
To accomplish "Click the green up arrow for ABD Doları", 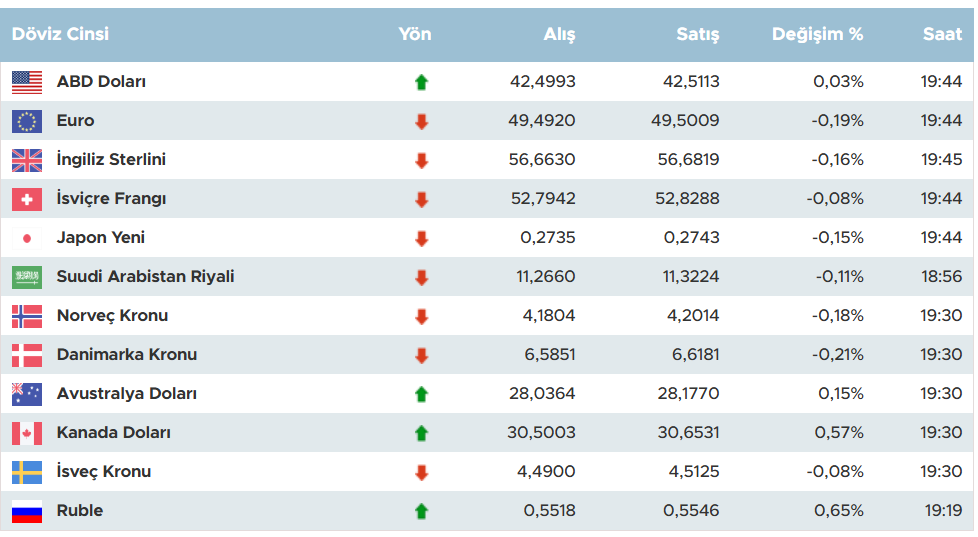I will pyautogui.click(x=421, y=82).
